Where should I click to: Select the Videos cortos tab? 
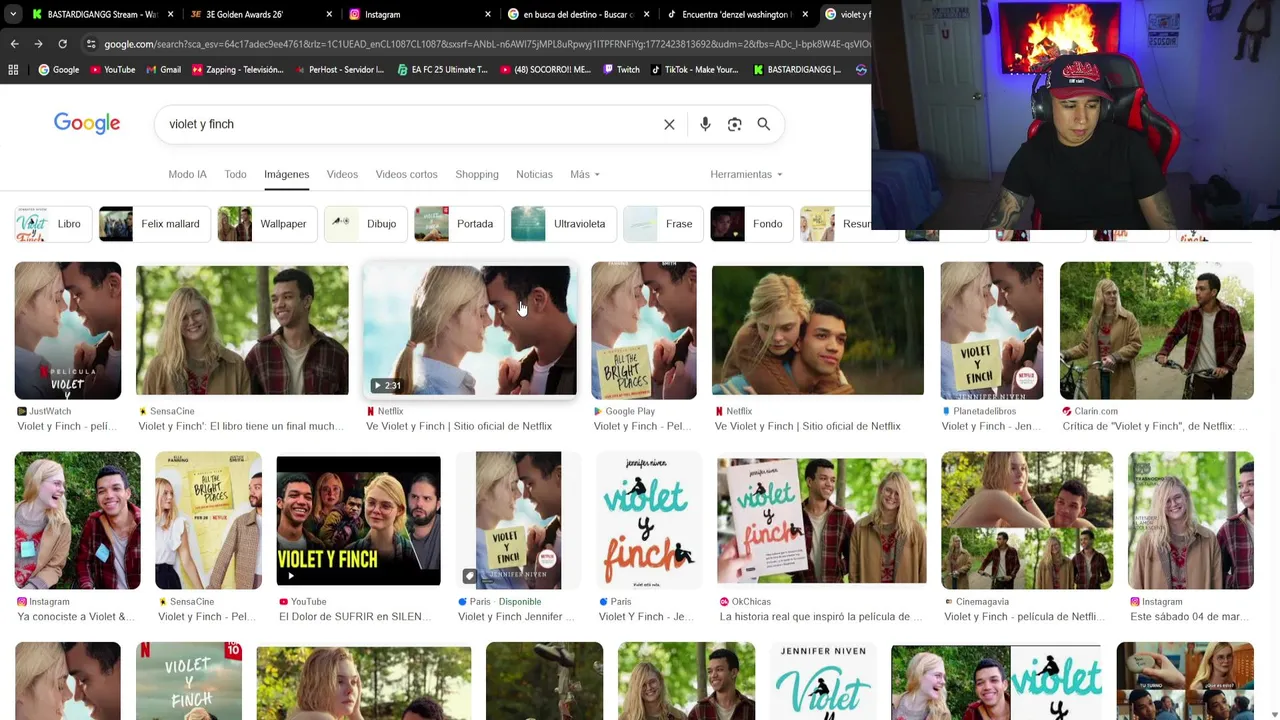406,174
